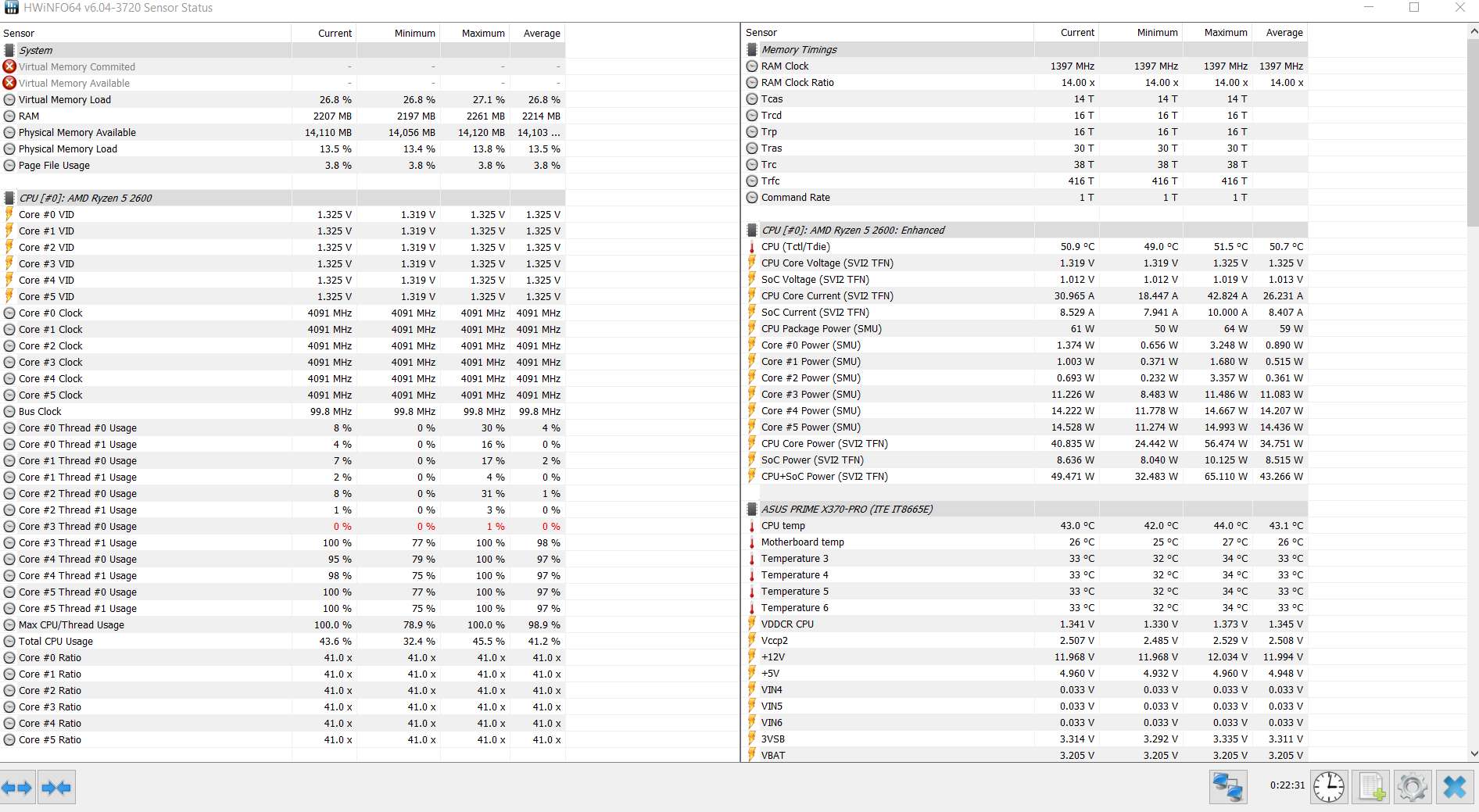Click red X icon of Virtual Memory Commited
This screenshot has width=1479, height=812.
pyautogui.click(x=9, y=66)
